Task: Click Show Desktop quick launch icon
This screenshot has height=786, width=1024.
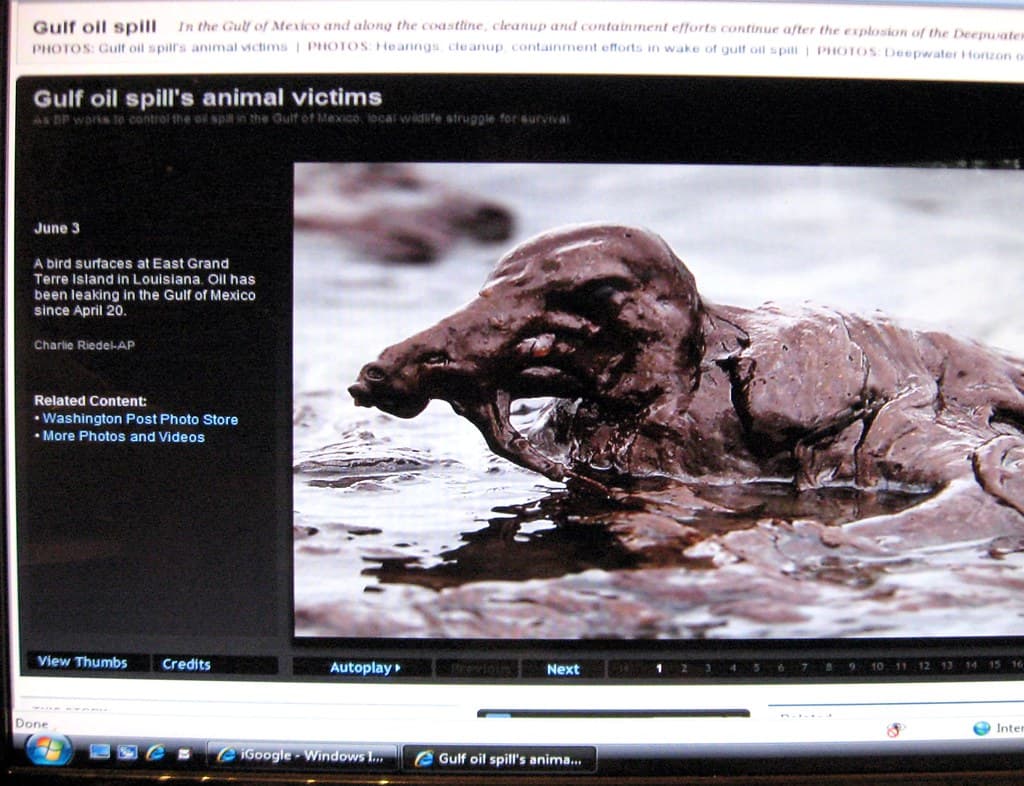Action: (100, 753)
